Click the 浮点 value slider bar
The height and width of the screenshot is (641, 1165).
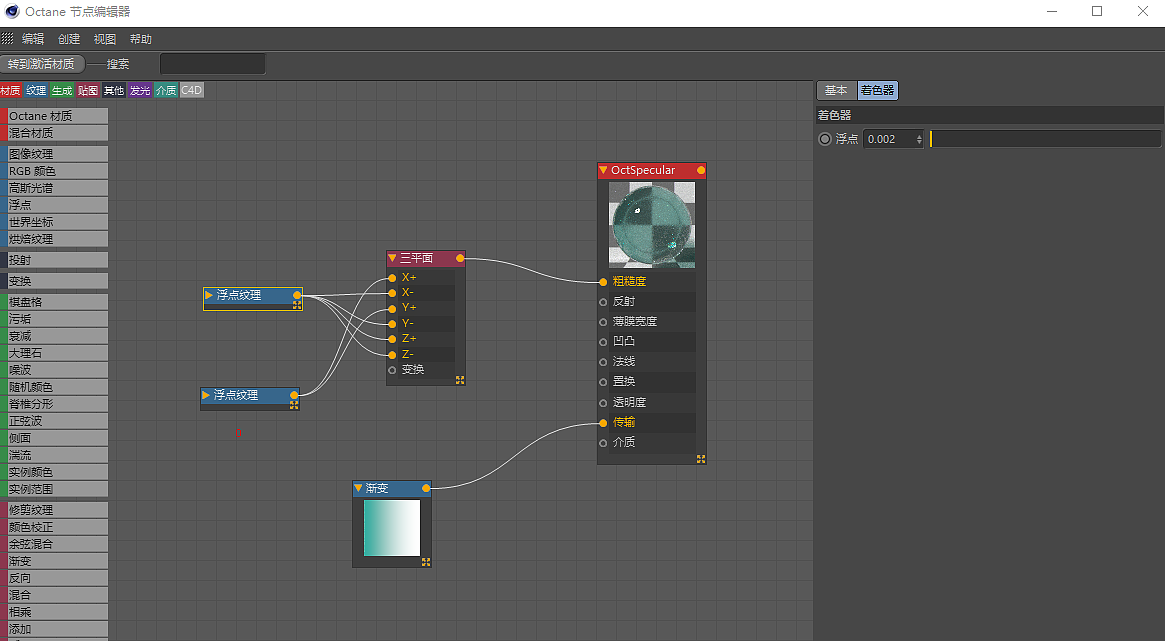[1045, 139]
